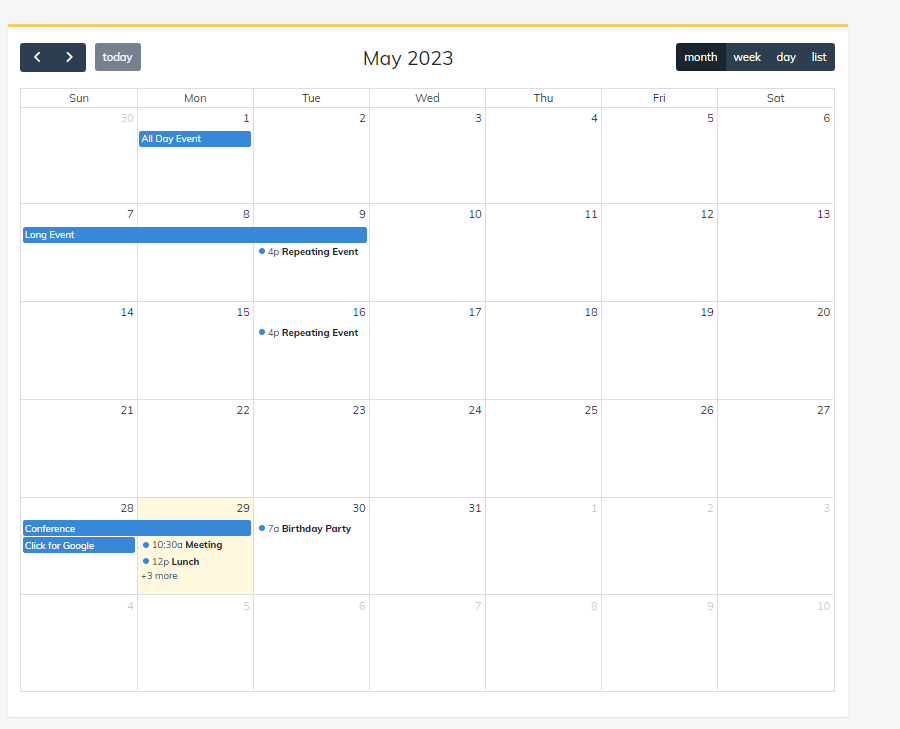Select day number 28
This screenshot has height=729, width=900.
pyautogui.click(x=127, y=508)
